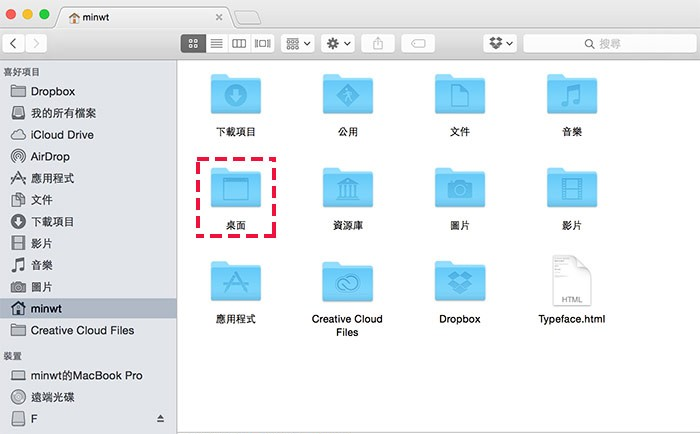This screenshot has width=700, height=434.
Task: Select the 應用程式 folder icon in the grid
Action: (x=236, y=282)
